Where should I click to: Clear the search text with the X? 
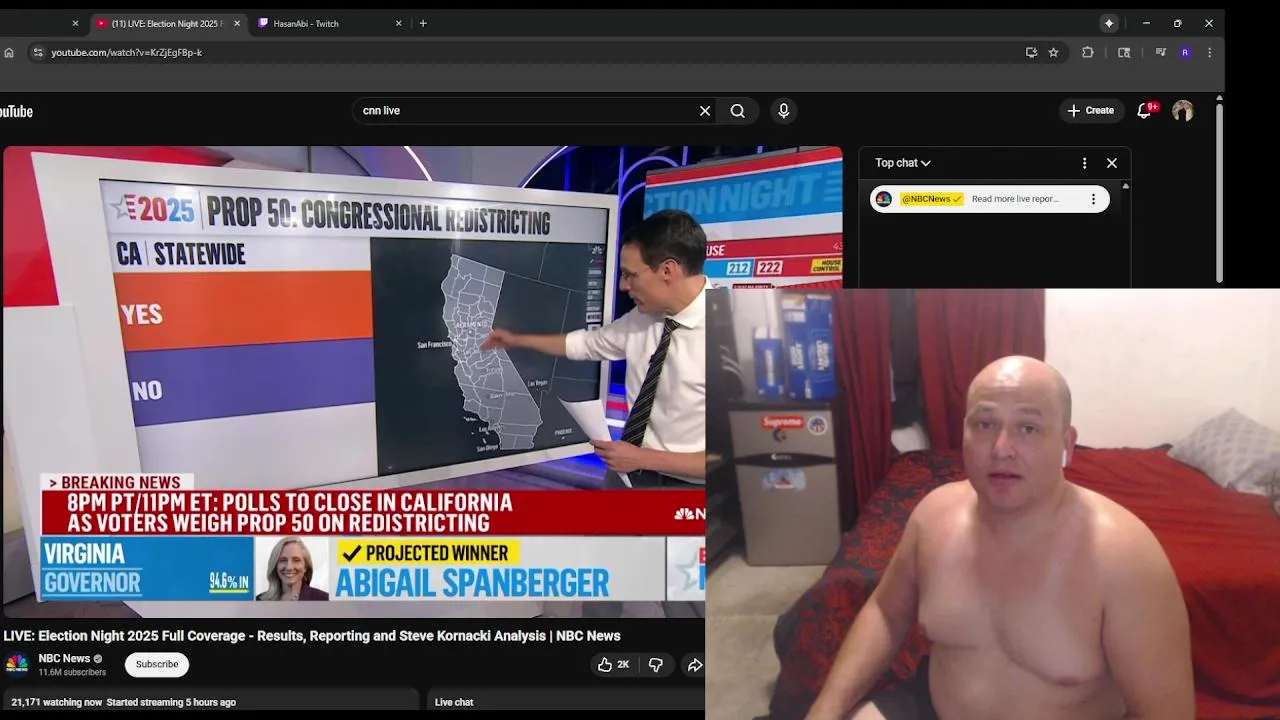[705, 111]
